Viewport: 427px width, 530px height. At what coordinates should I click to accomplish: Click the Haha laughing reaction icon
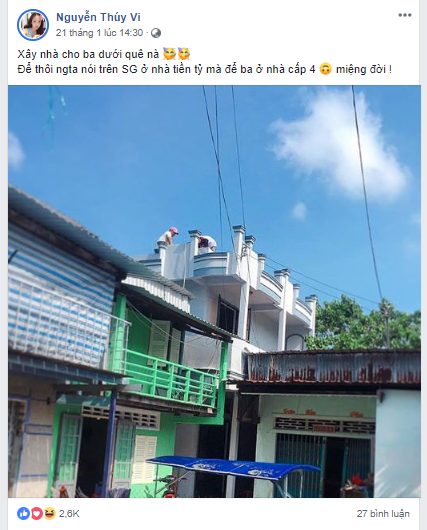(x=49, y=514)
